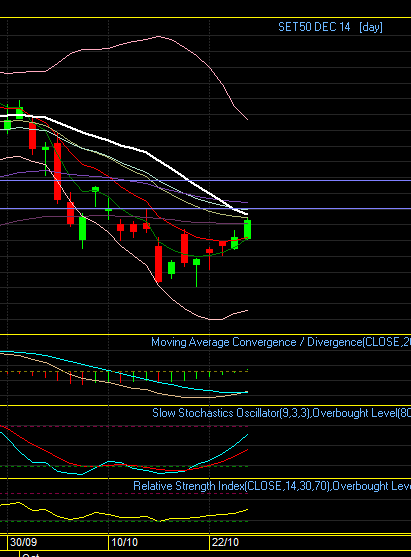Select the Moving Average Convergence / Divergence label
The height and width of the screenshot is (557, 411).
[256, 342]
